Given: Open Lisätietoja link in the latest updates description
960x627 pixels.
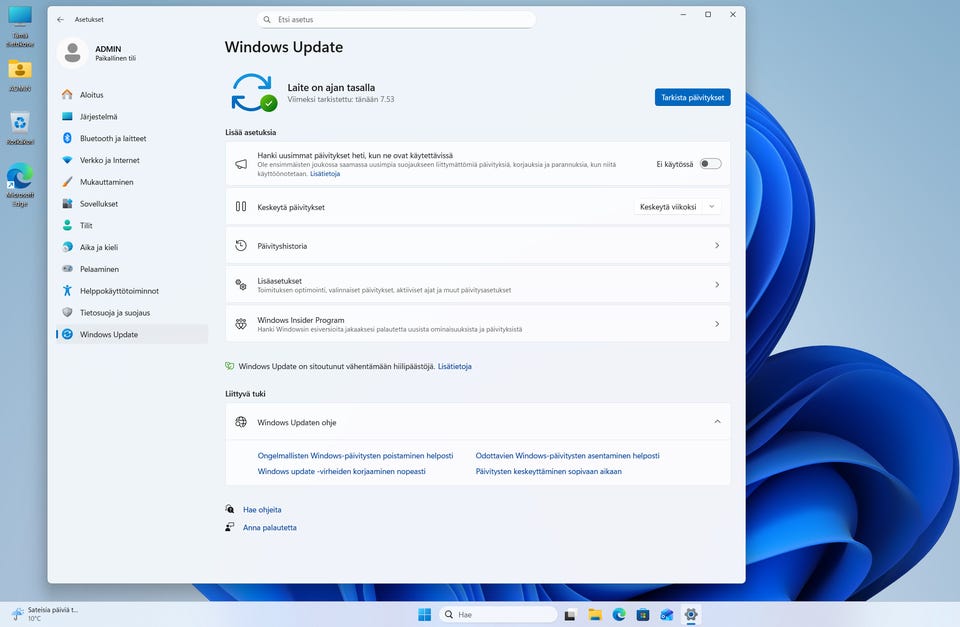Looking at the screenshot, I should coord(324,174).
